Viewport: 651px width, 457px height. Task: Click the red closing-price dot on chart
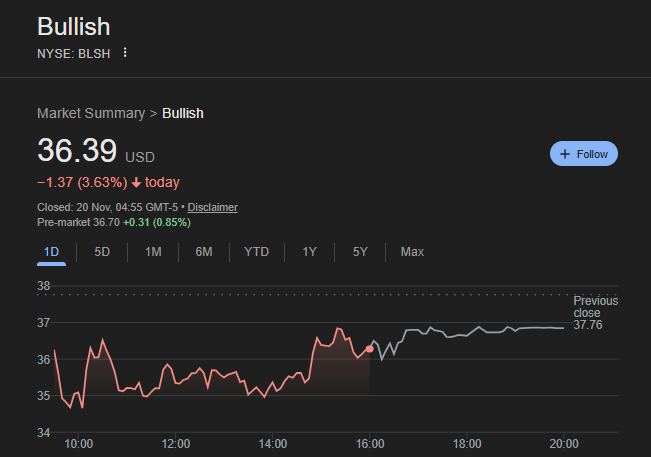[x=370, y=348]
